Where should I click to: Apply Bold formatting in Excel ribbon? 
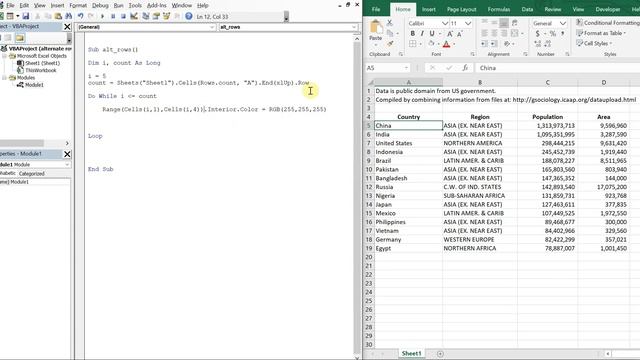point(413,33)
